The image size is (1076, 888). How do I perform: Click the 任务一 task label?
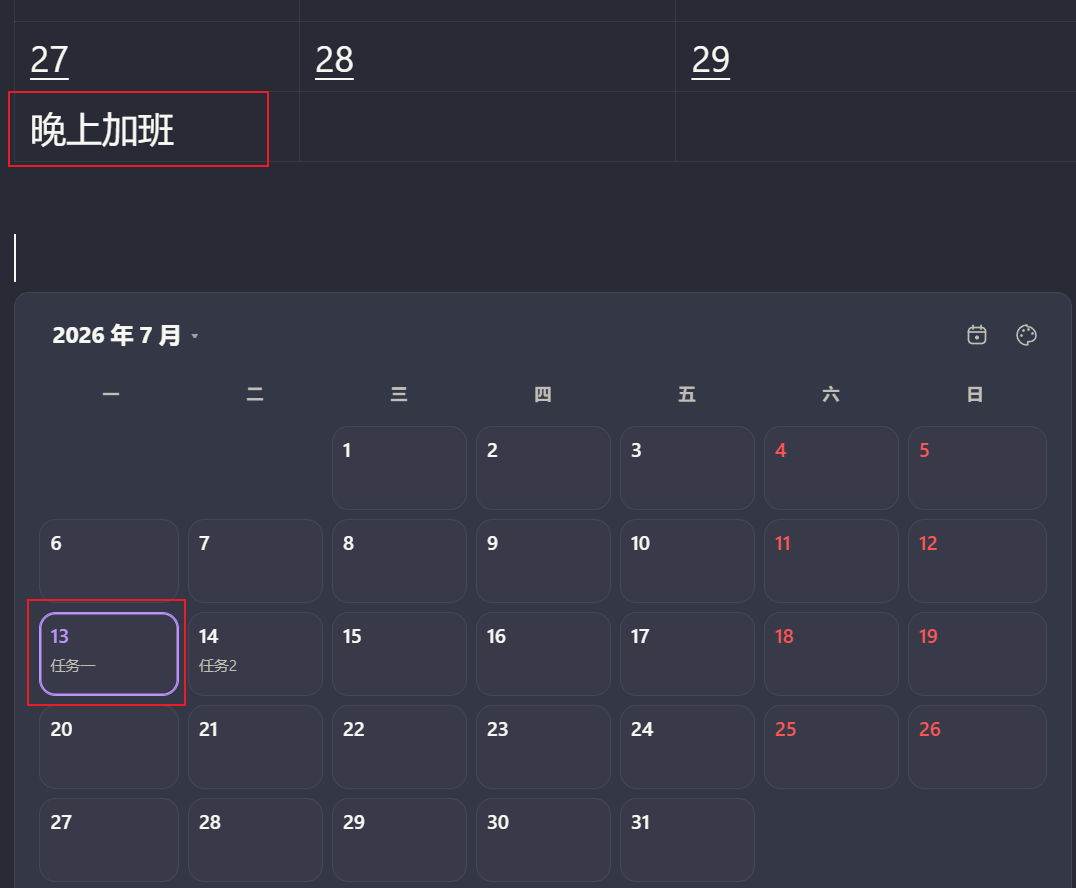pos(73,666)
